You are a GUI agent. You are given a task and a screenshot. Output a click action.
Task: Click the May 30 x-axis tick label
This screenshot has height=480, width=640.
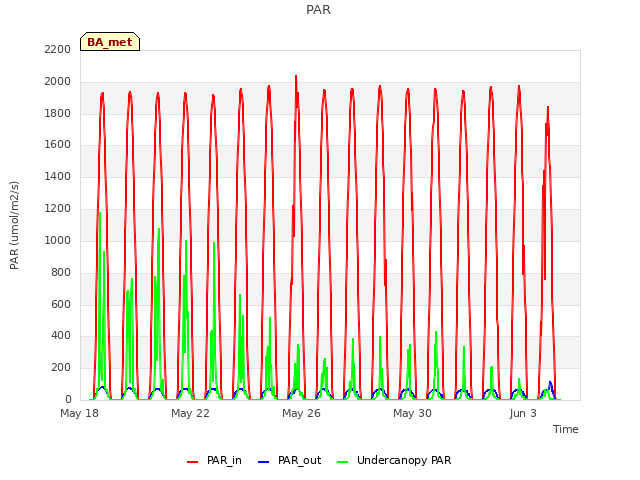[412, 413]
